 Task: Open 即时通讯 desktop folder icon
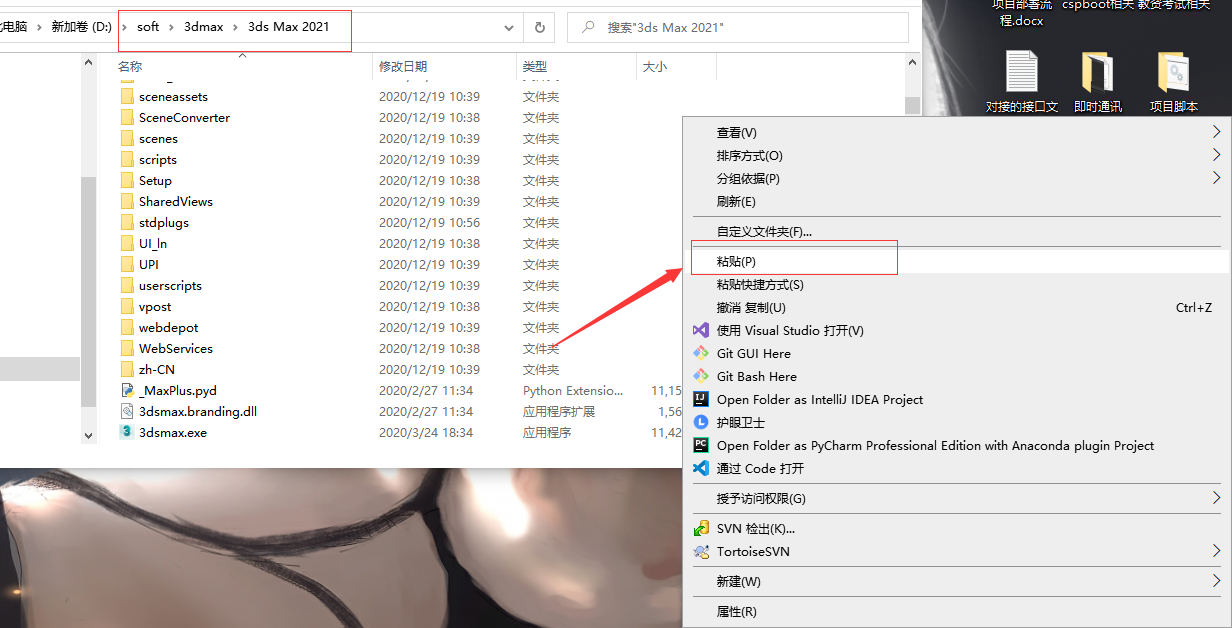click(1097, 72)
